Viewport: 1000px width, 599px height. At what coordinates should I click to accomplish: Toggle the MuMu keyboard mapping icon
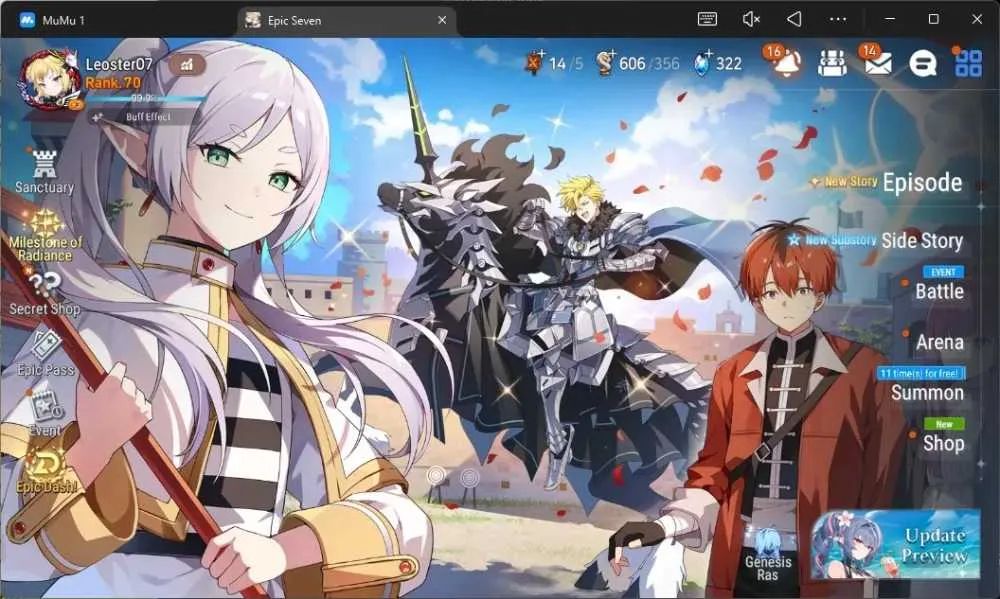pyautogui.click(x=707, y=20)
